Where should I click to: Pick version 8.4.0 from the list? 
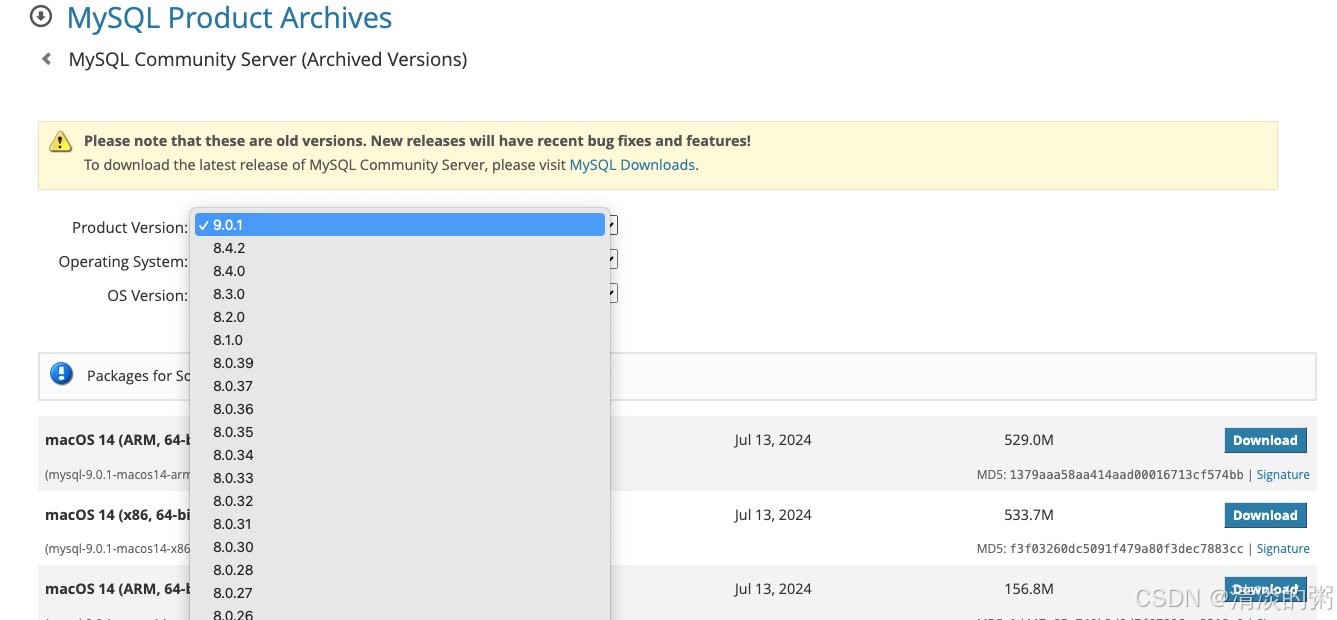(x=400, y=271)
